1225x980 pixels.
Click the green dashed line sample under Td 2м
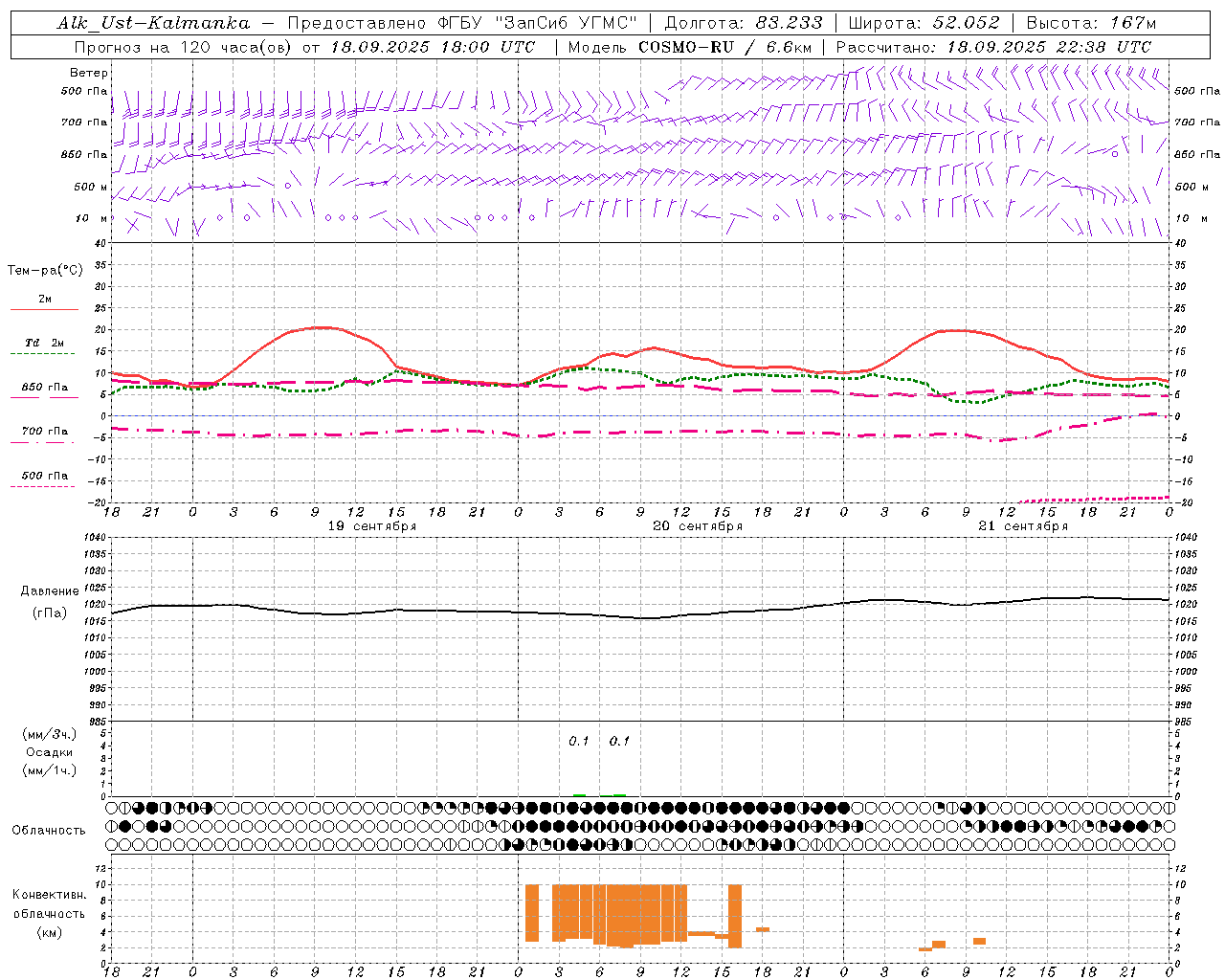coord(43,353)
